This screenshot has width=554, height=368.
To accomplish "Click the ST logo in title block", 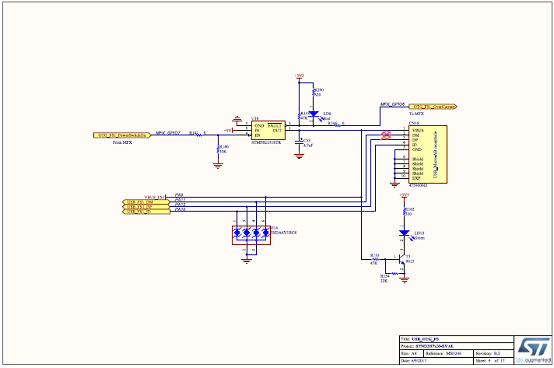I will coord(534,350).
